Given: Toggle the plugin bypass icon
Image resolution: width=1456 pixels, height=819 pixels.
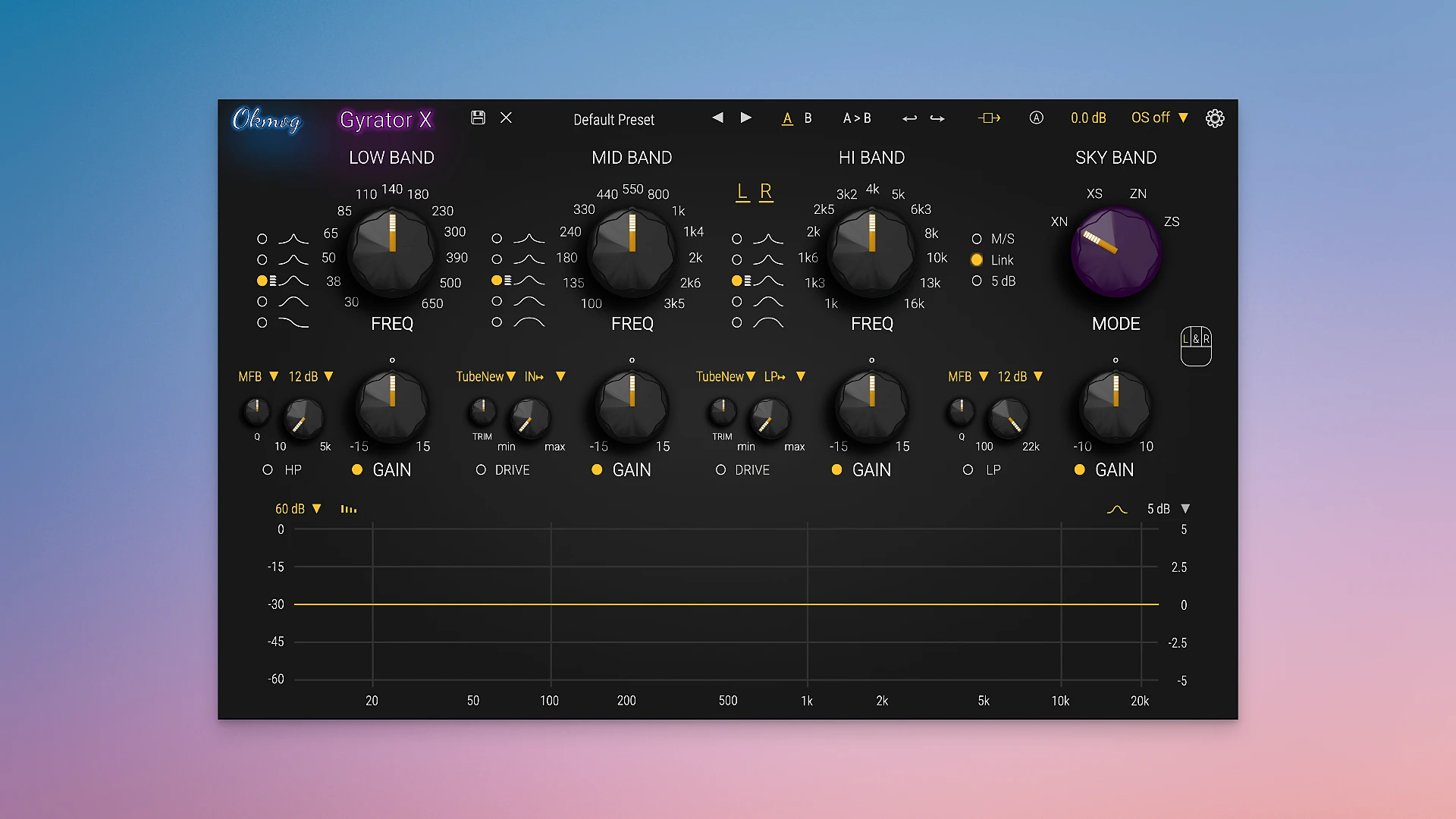Looking at the screenshot, I should (989, 118).
